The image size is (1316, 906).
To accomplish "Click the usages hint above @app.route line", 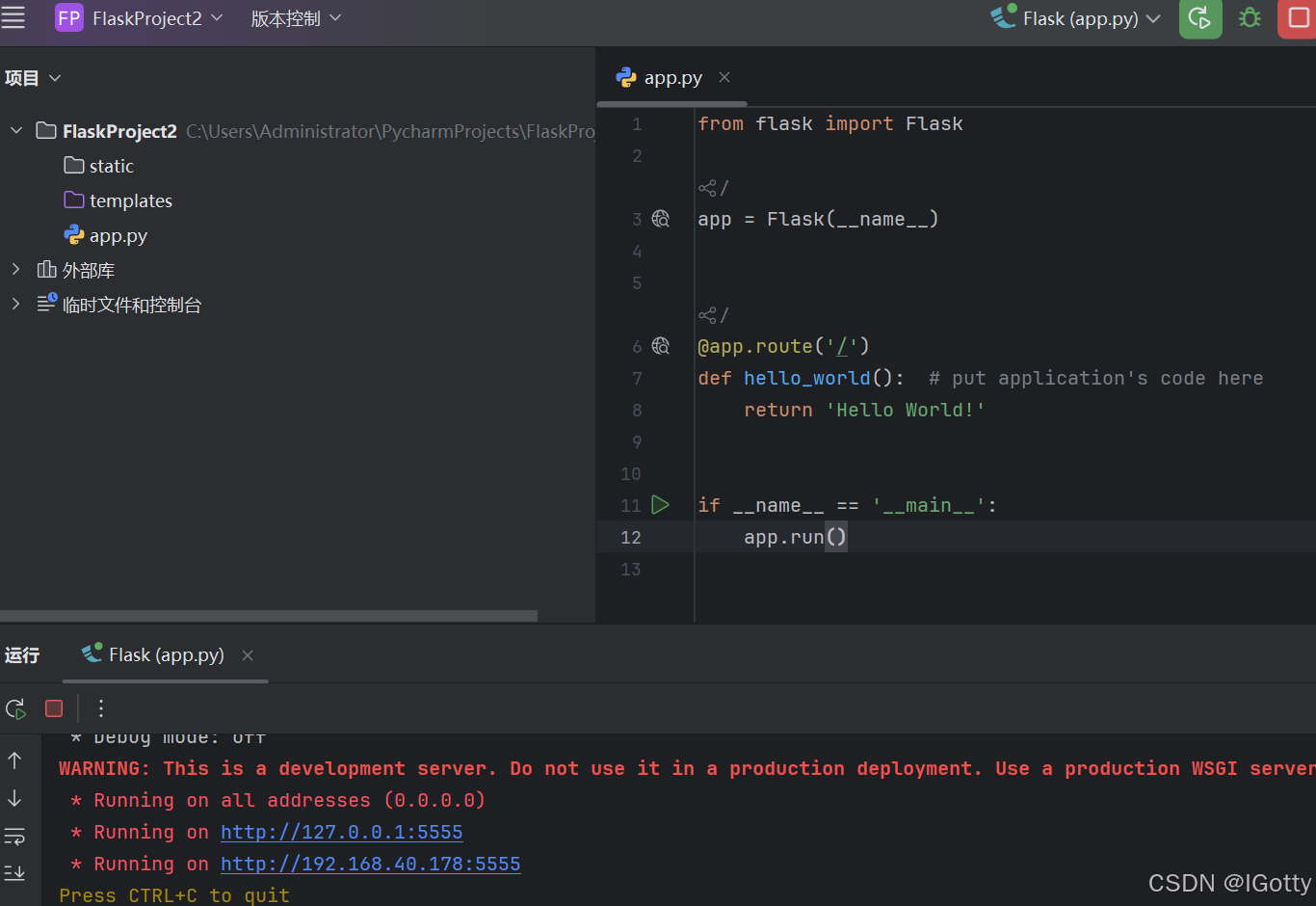I will [x=714, y=314].
